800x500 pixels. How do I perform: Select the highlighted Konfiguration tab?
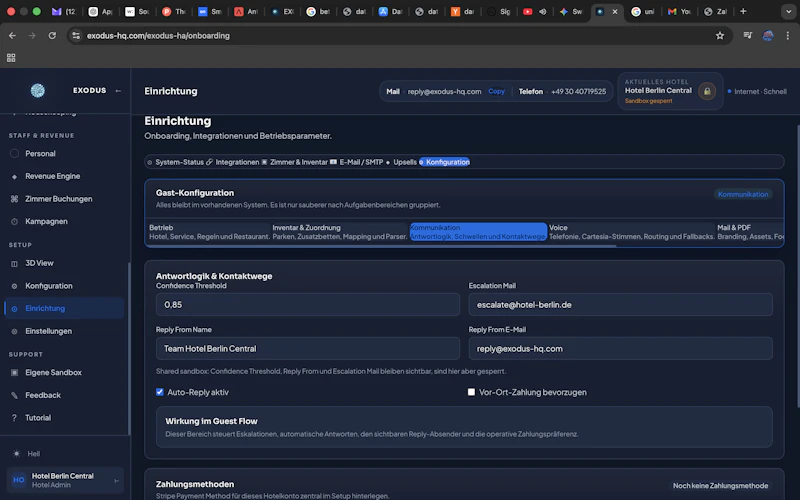tap(444, 162)
